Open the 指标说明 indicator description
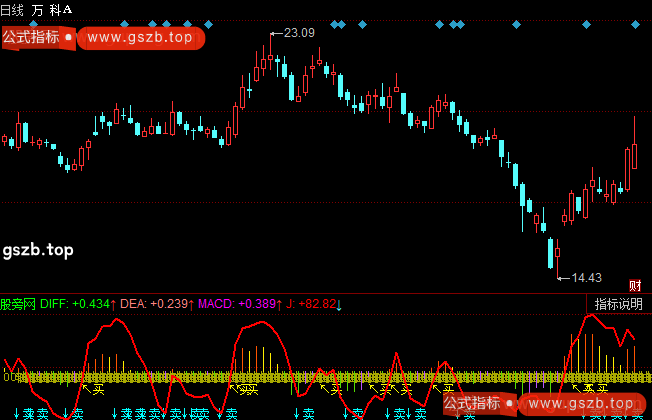The height and width of the screenshot is (420, 652). (x=619, y=304)
